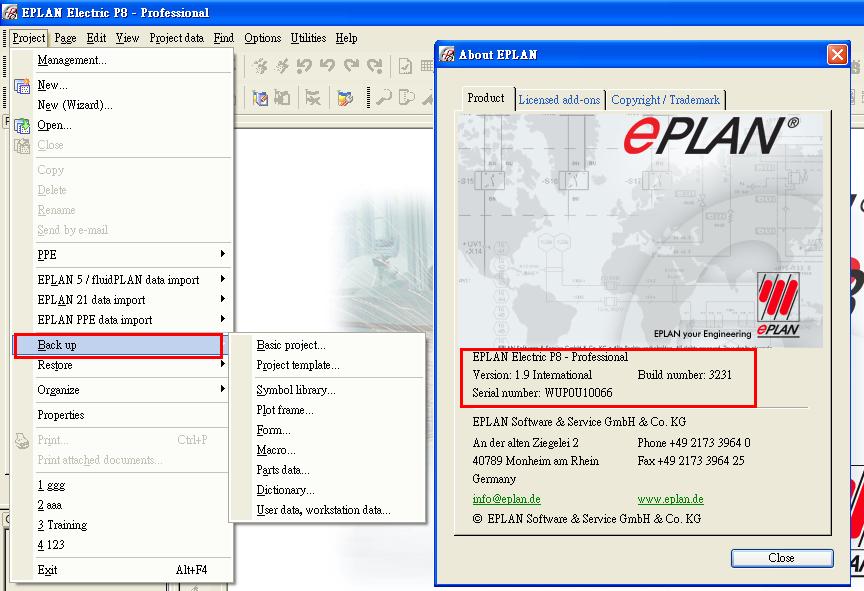Screen dimensions: 864x591
Task: Click the serial number WUP0U10066 text
Action: coord(579,393)
